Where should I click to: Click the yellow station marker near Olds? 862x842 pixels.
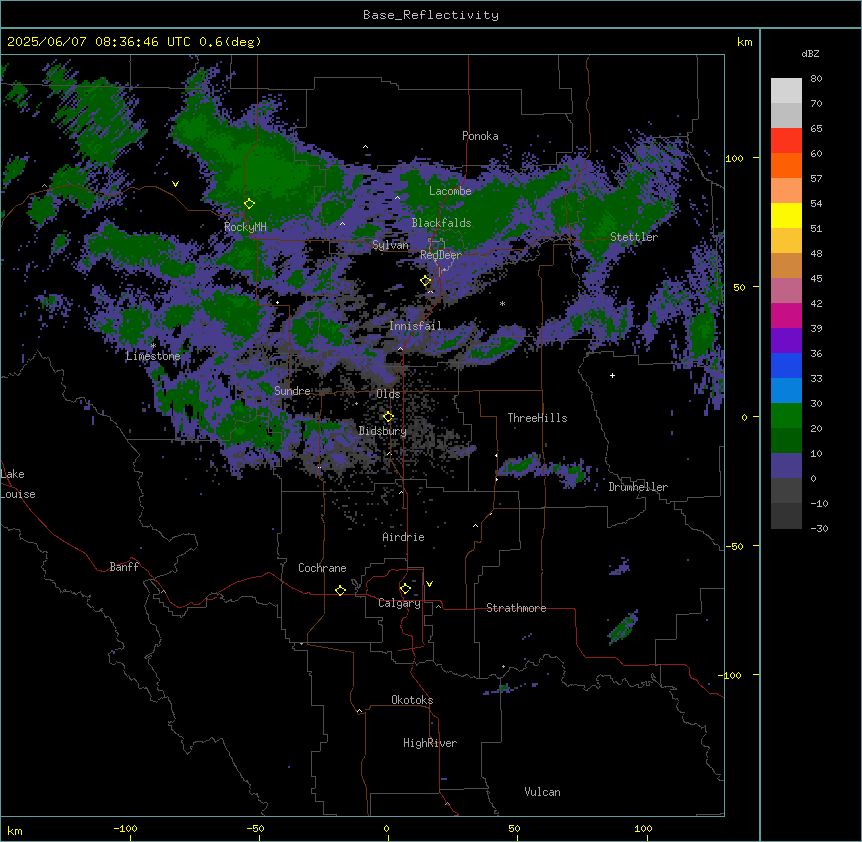point(388,417)
